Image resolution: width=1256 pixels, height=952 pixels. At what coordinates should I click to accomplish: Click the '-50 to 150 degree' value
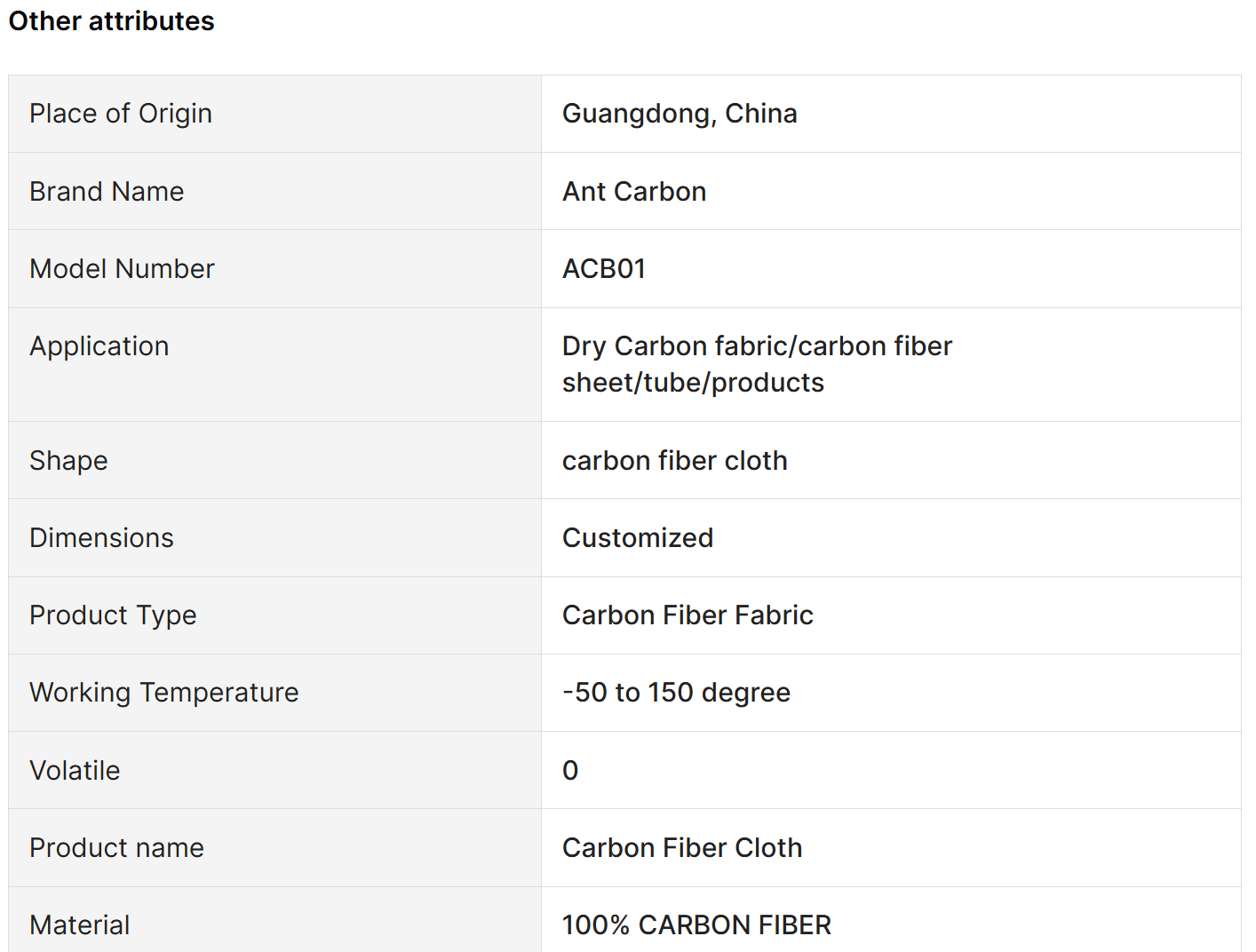(676, 693)
